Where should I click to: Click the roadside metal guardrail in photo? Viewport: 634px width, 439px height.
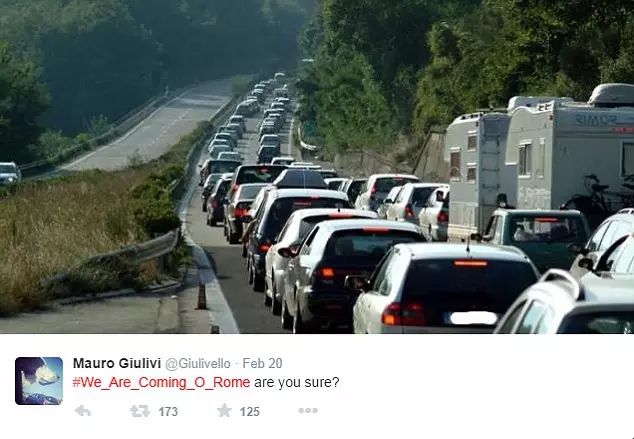(121, 257)
